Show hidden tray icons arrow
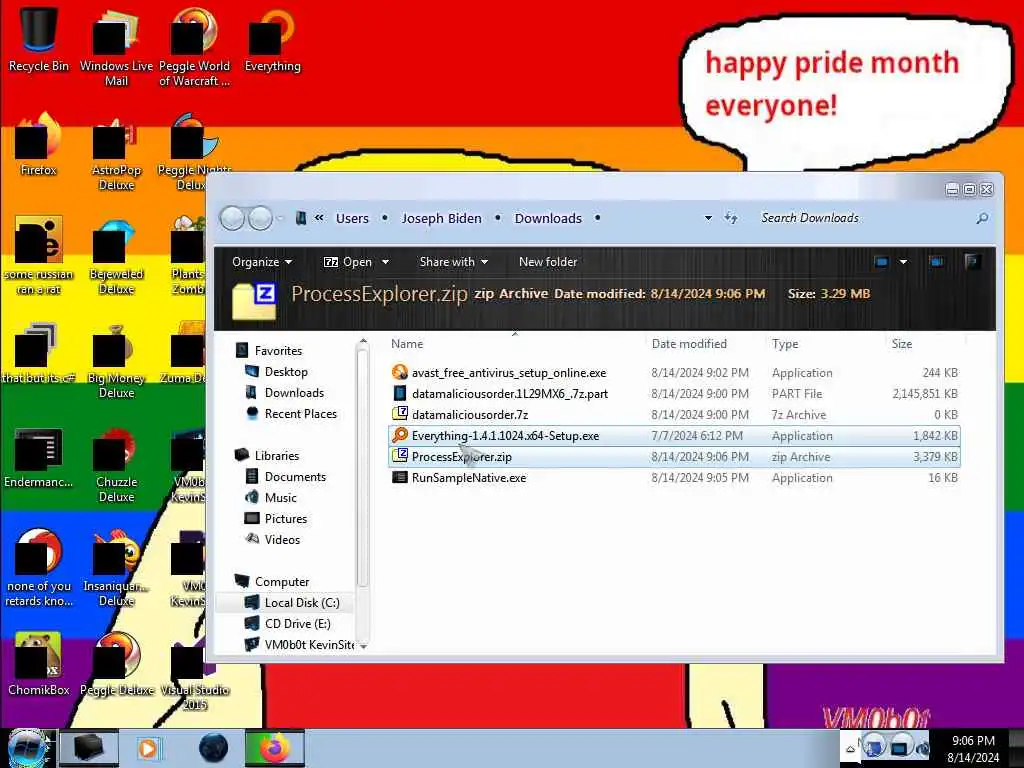 coord(850,749)
